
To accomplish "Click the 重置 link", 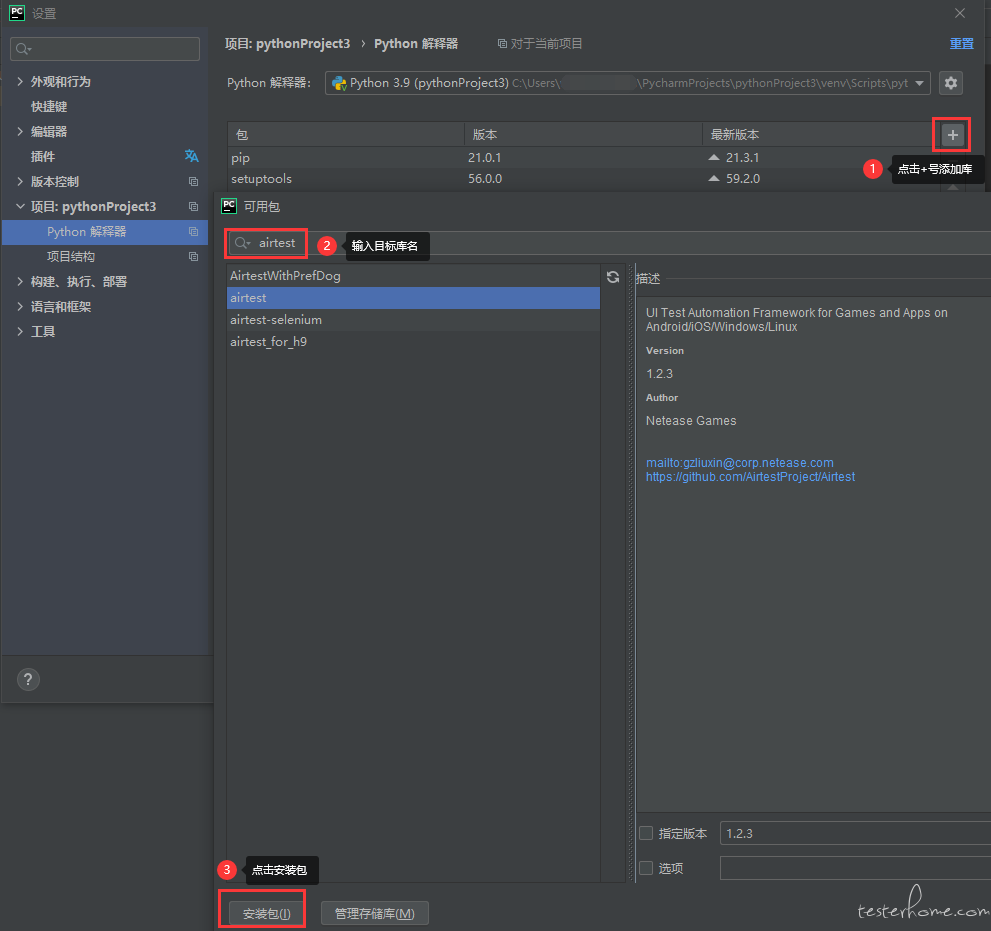I will [961, 44].
